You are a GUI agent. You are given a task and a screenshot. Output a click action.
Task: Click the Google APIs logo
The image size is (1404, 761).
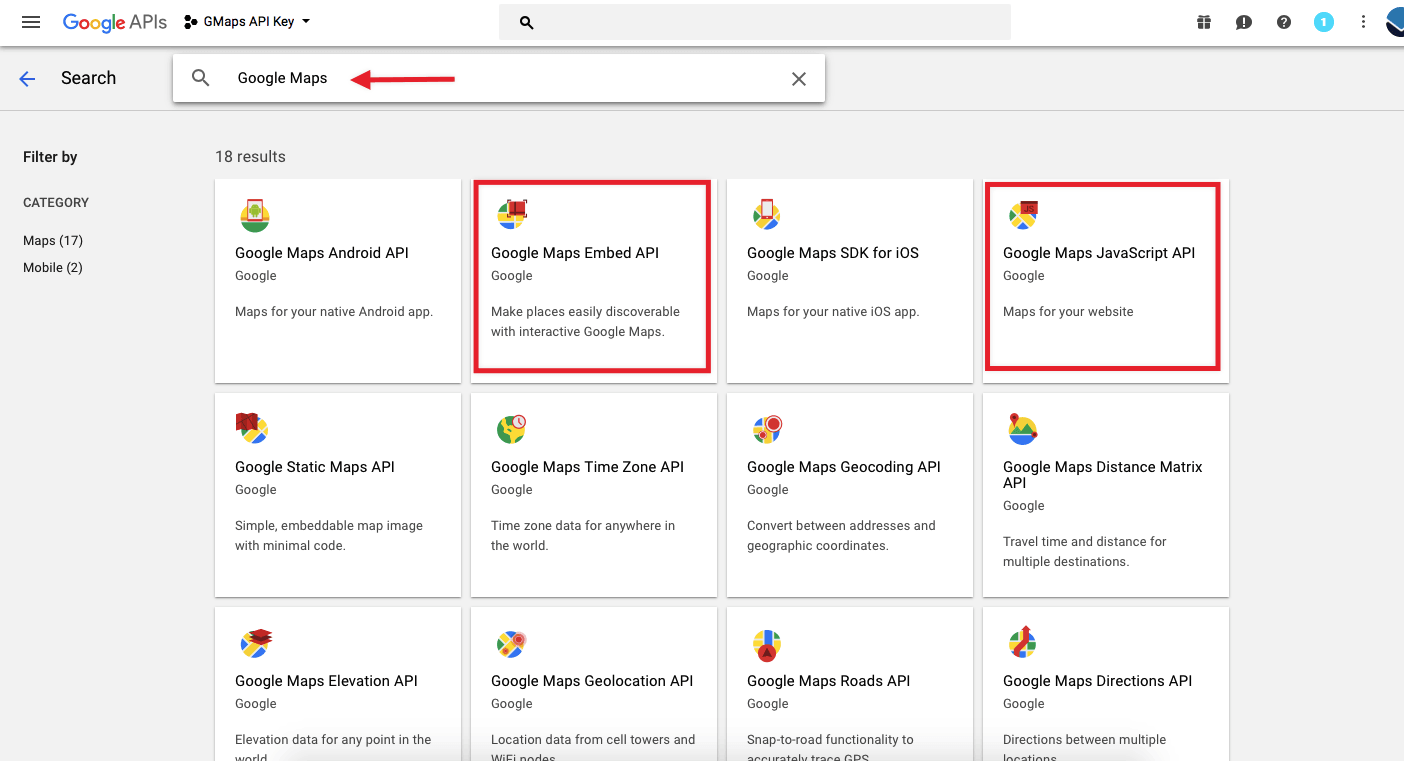(114, 22)
